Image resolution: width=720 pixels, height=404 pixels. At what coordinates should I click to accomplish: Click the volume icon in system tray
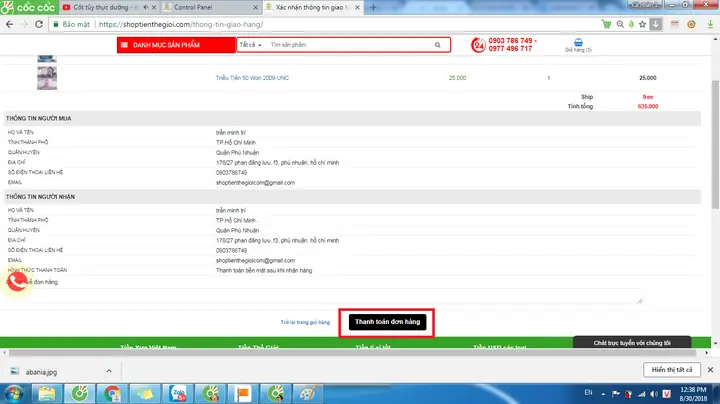654,394
